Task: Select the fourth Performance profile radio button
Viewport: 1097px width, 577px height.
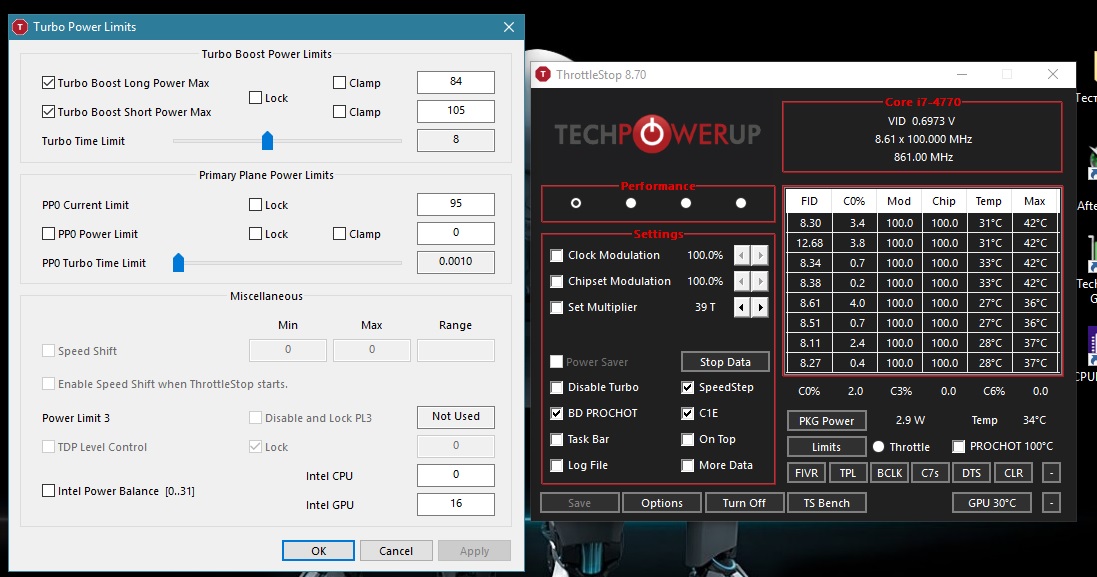Action: (x=741, y=203)
